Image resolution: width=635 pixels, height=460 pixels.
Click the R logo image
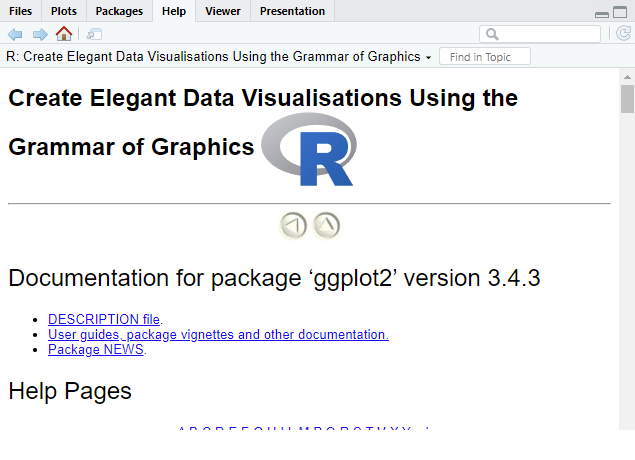tap(309, 149)
